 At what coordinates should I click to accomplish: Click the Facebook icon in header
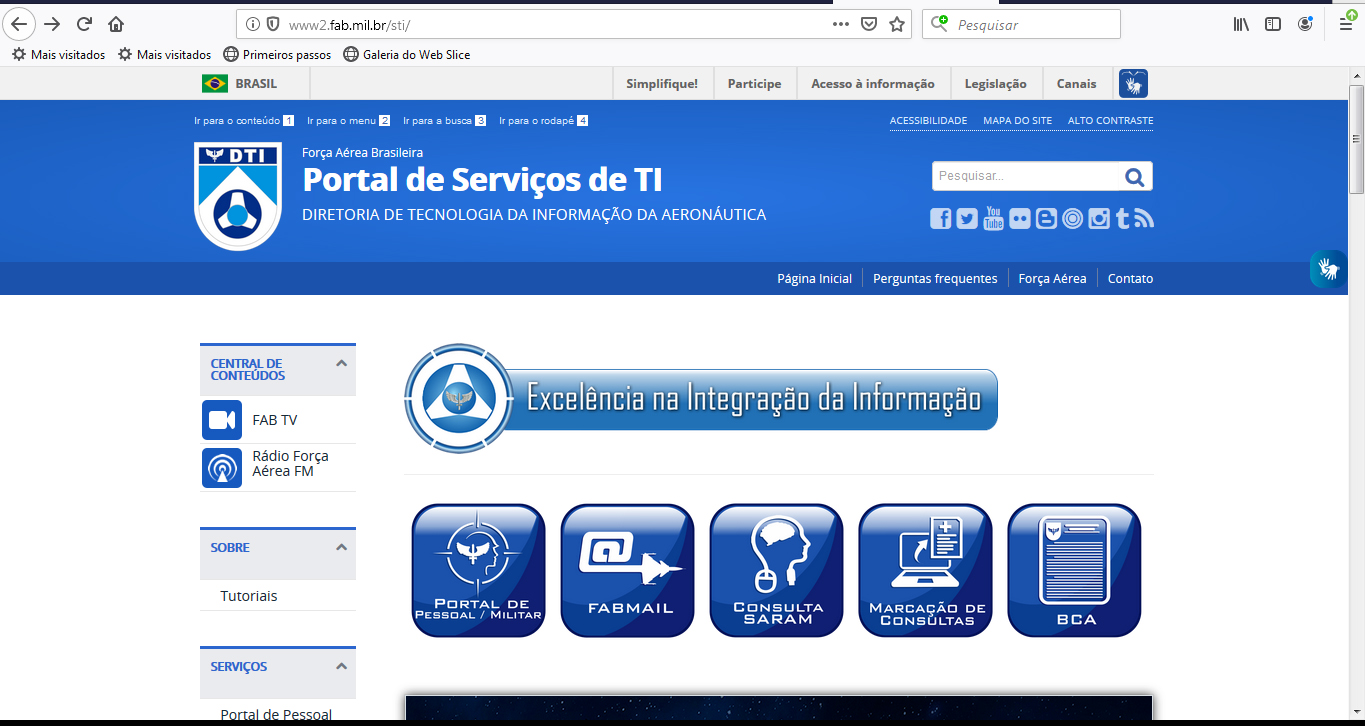tap(941, 219)
